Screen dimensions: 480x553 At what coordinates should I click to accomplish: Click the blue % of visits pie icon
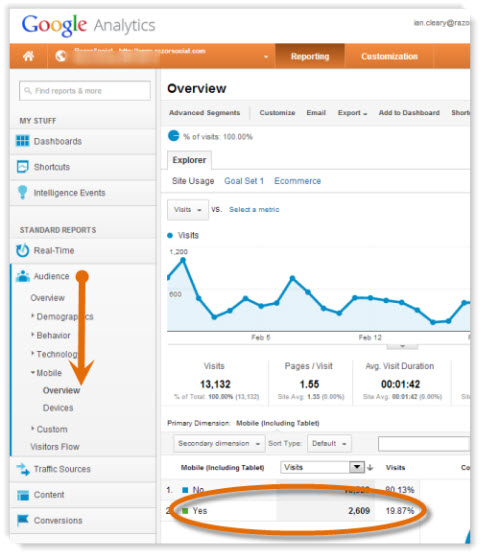tap(174, 136)
